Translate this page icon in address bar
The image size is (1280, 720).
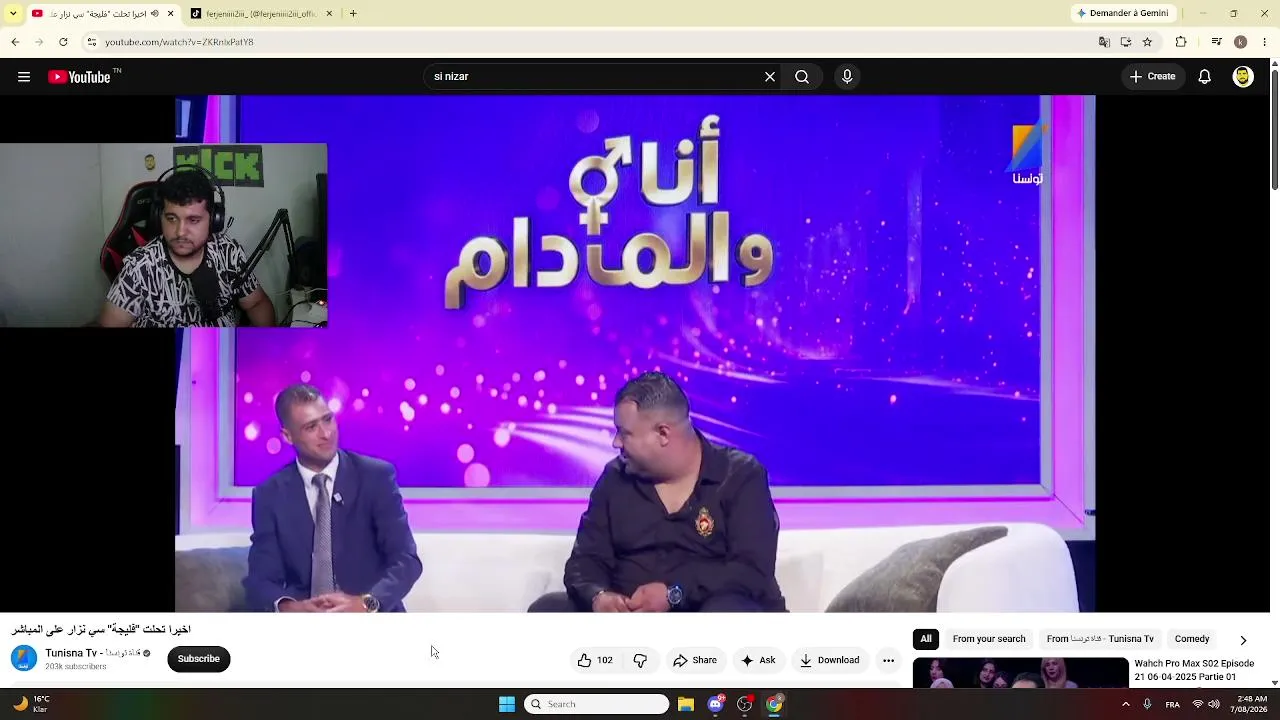click(x=1104, y=42)
